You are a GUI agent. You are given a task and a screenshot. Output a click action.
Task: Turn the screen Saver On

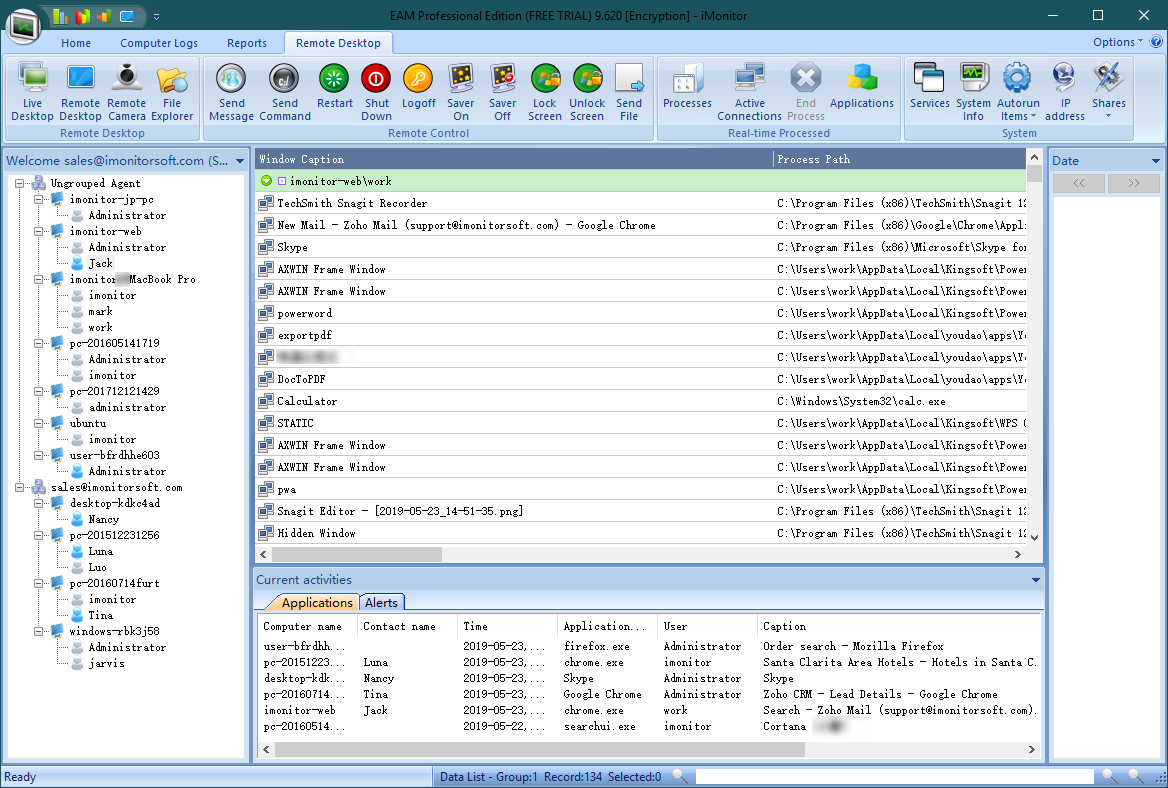click(x=460, y=92)
